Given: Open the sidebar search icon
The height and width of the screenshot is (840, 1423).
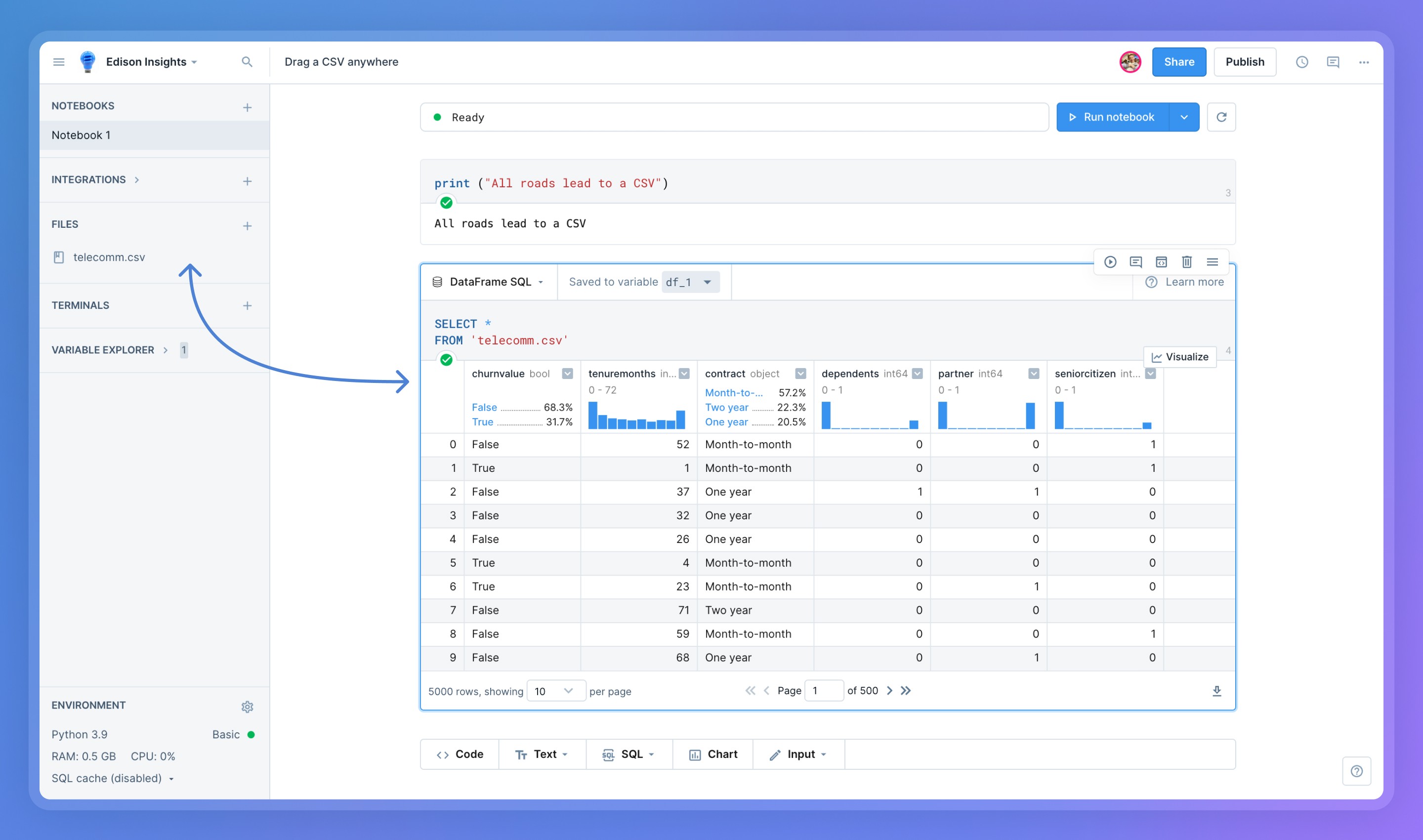Looking at the screenshot, I should (x=247, y=62).
